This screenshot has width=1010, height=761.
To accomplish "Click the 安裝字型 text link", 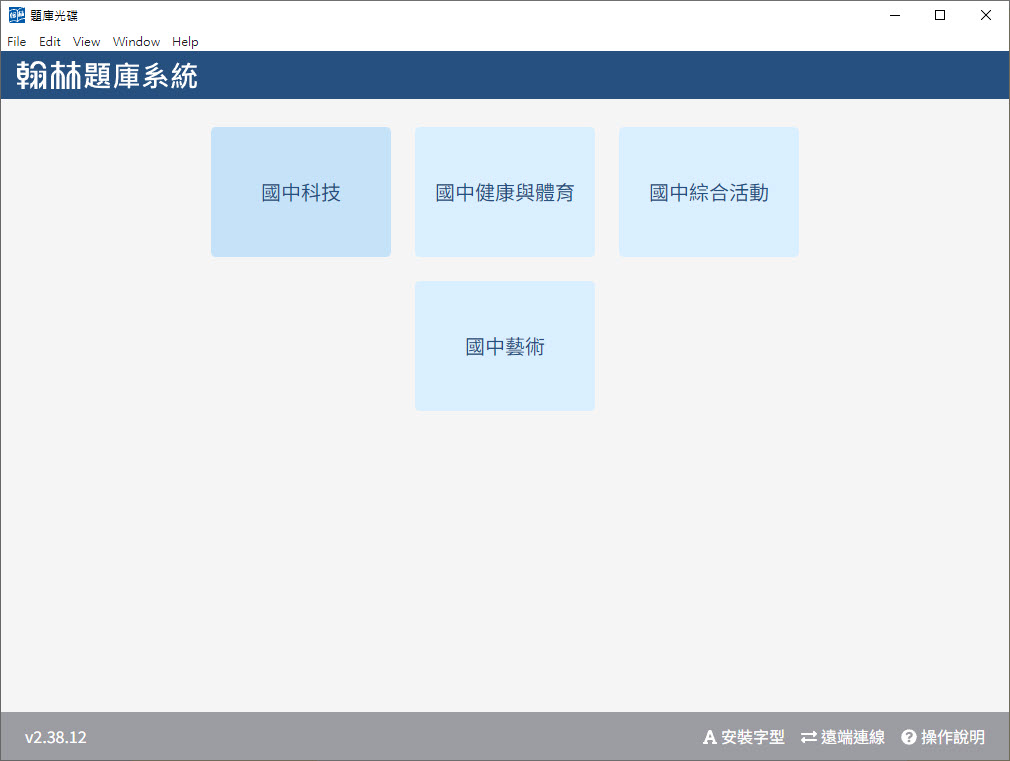I will click(752, 737).
